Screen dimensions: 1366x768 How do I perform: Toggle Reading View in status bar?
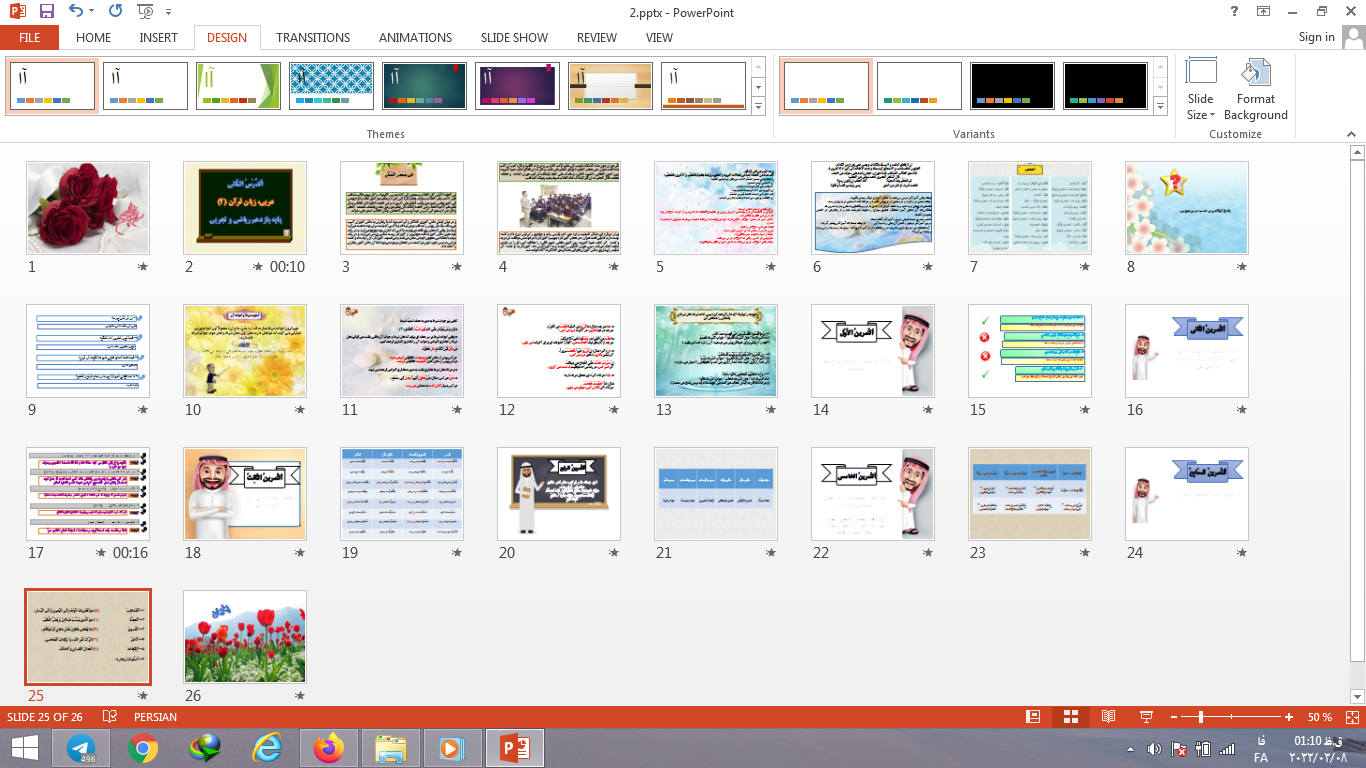click(1108, 717)
